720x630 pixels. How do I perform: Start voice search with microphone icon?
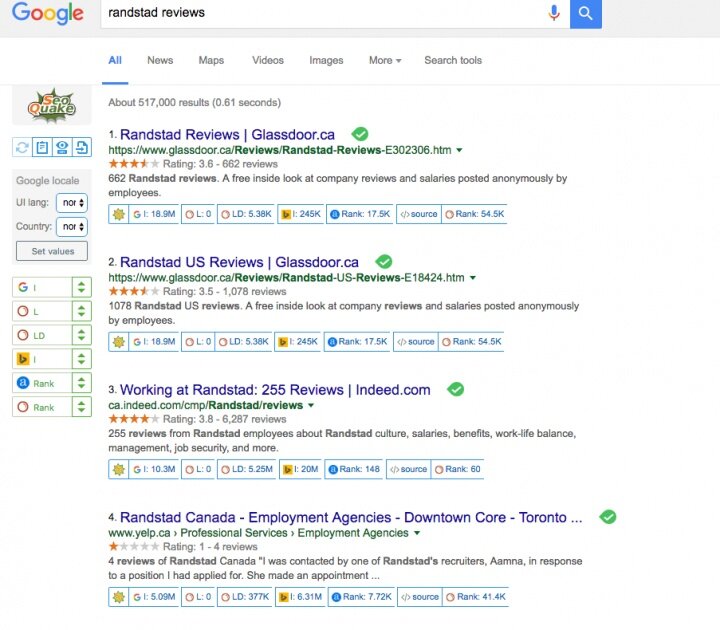pos(554,13)
